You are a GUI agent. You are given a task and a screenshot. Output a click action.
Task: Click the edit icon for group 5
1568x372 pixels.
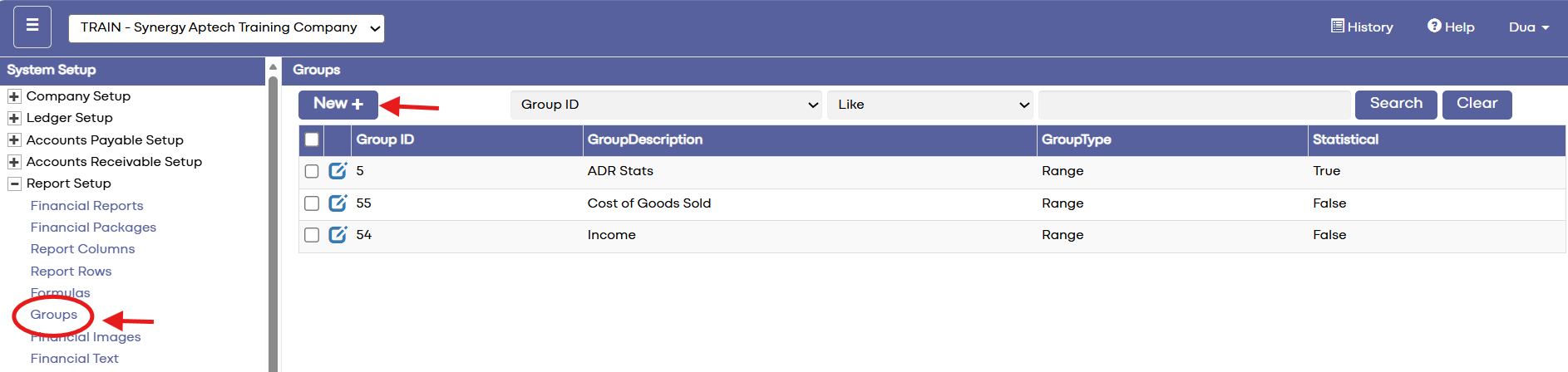tap(338, 171)
